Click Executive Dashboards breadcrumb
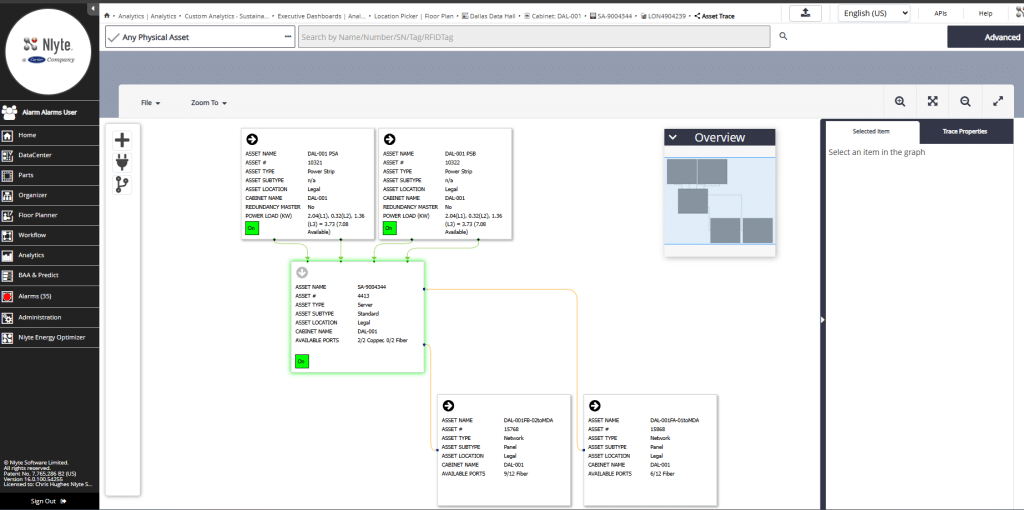1024x510 pixels. click(x=323, y=16)
